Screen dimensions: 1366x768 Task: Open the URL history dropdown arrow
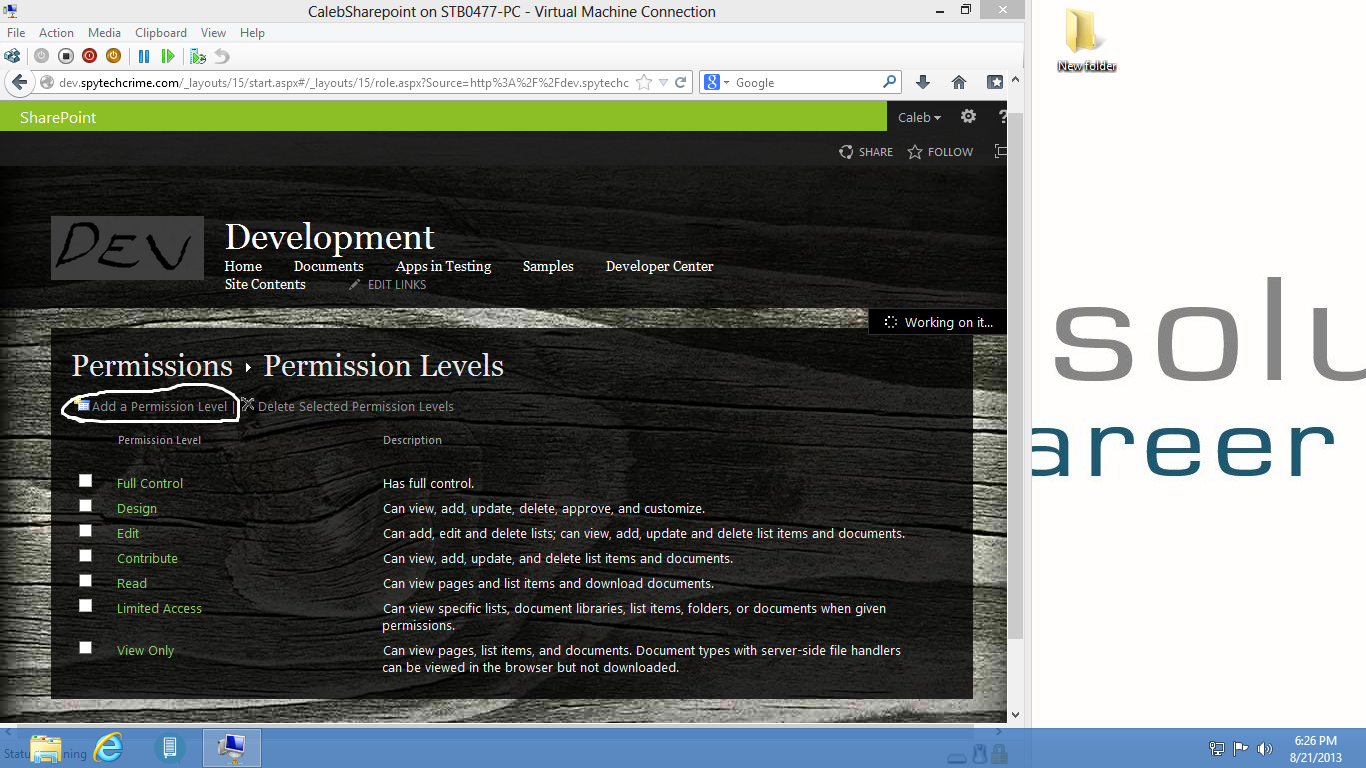pos(663,82)
